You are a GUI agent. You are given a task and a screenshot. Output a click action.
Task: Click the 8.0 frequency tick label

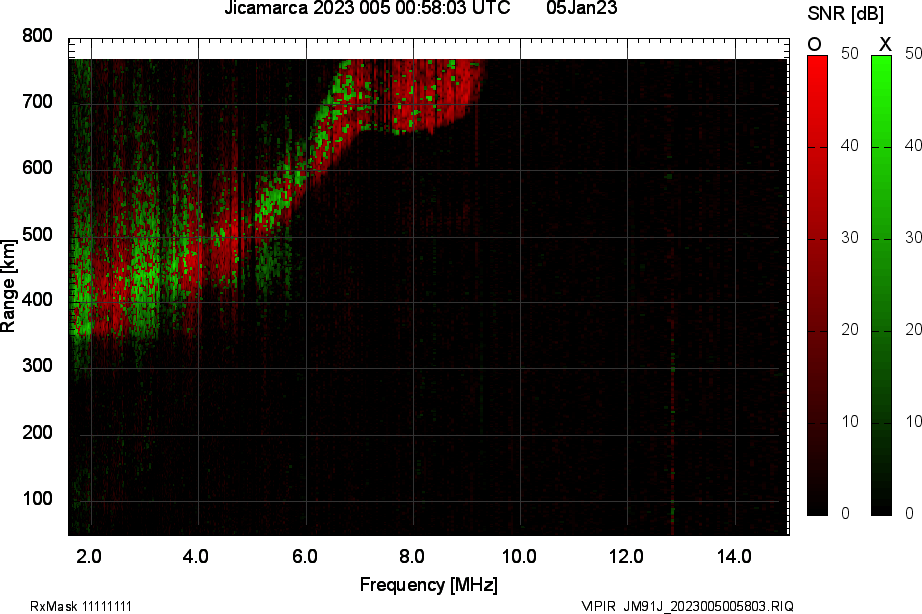pos(412,556)
